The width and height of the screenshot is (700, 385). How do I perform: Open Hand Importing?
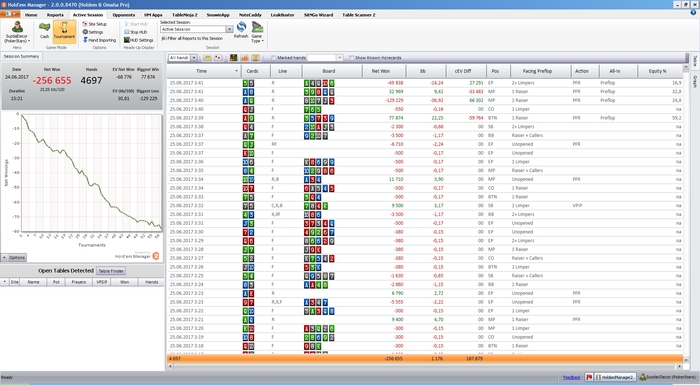(x=99, y=40)
